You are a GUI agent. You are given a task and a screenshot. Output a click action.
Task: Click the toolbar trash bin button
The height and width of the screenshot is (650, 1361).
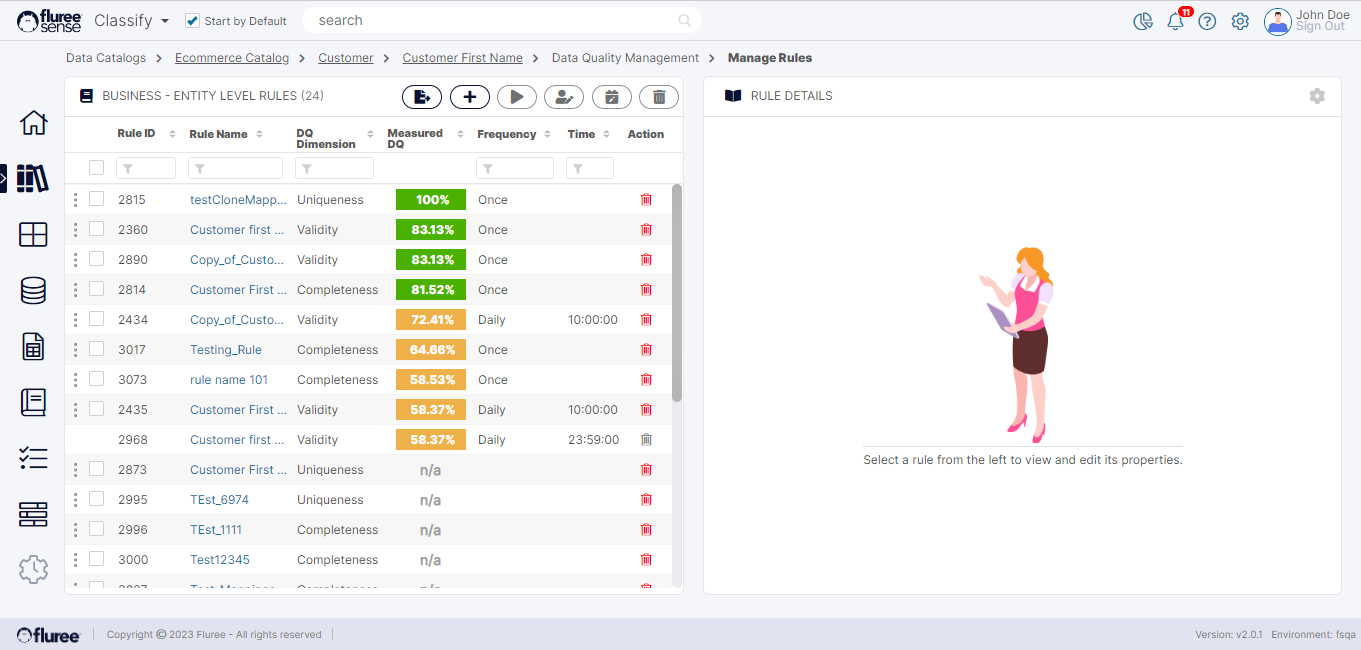[x=658, y=97]
